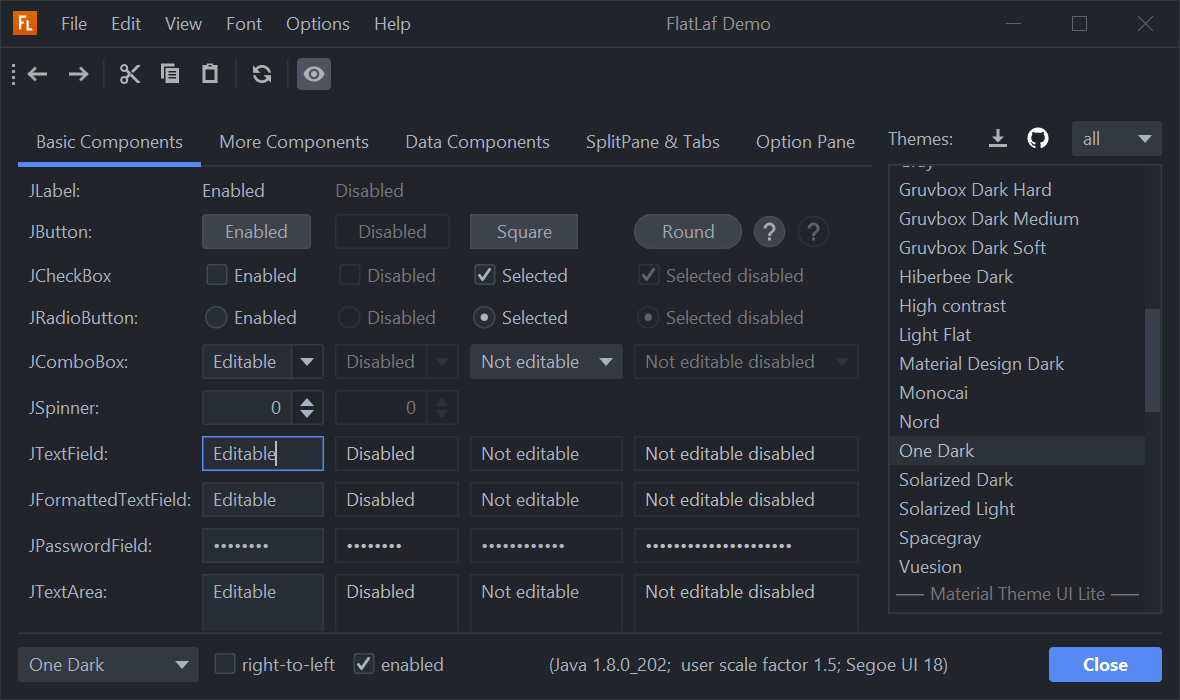1180x700 pixels.
Task: Click the back arrow toolbar icon
Action: coord(38,74)
